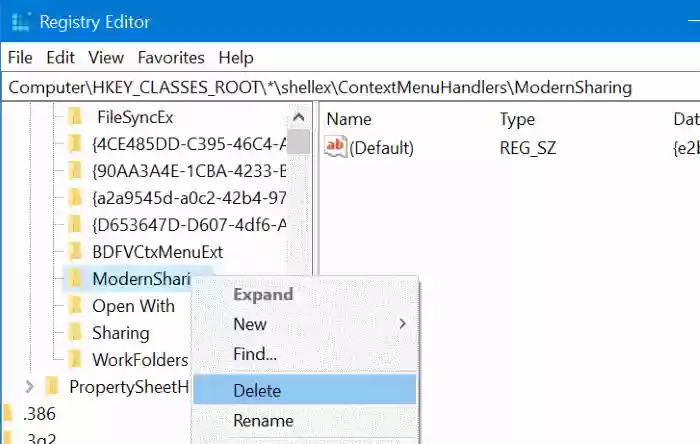Click the {90AA3A4E-1CBA key folder icon
700x444 pixels.
pyautogui.click(x=75, y=171)
